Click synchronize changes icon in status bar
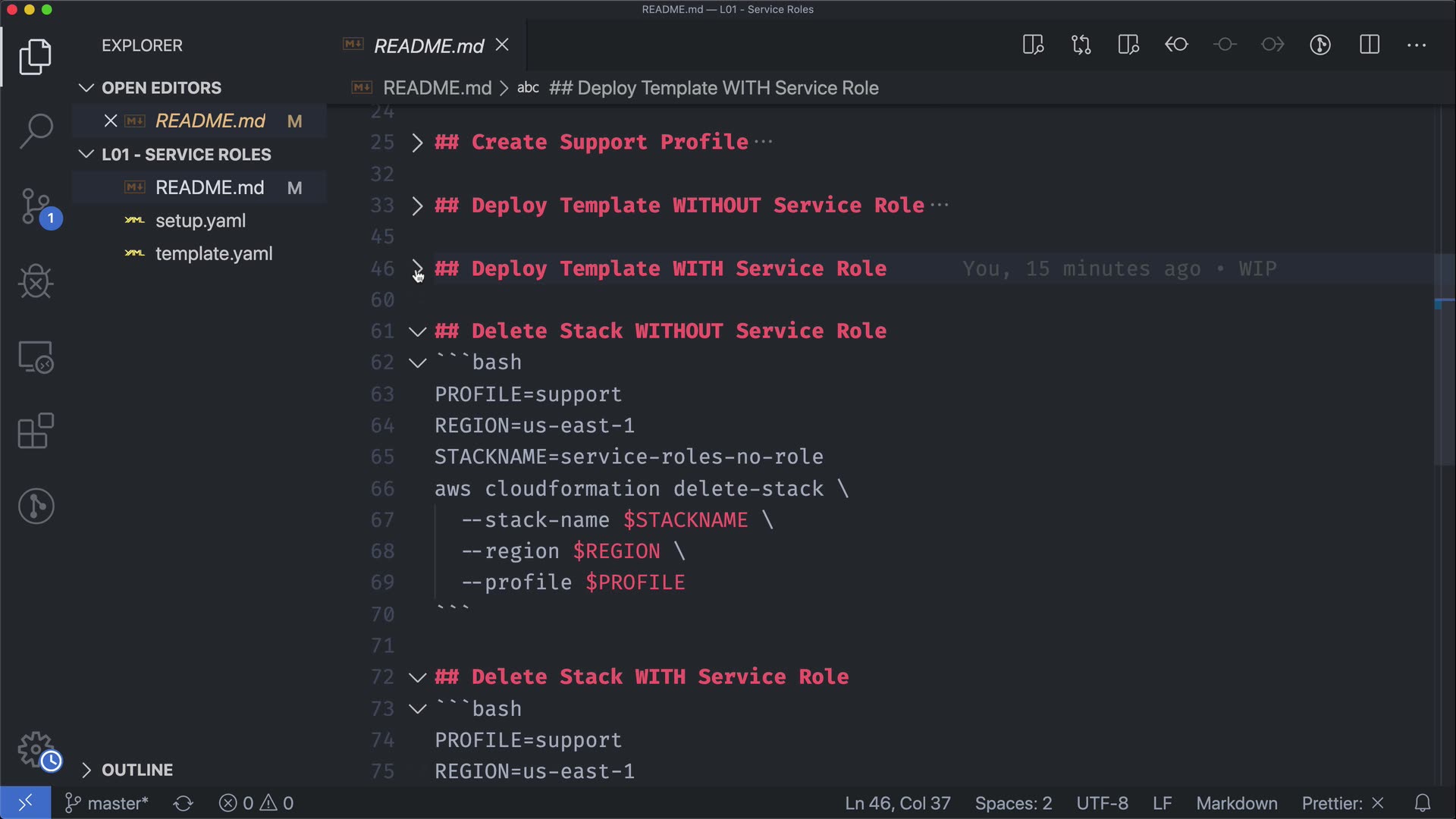Screen dimensions: 1456x819 (183, 803)
